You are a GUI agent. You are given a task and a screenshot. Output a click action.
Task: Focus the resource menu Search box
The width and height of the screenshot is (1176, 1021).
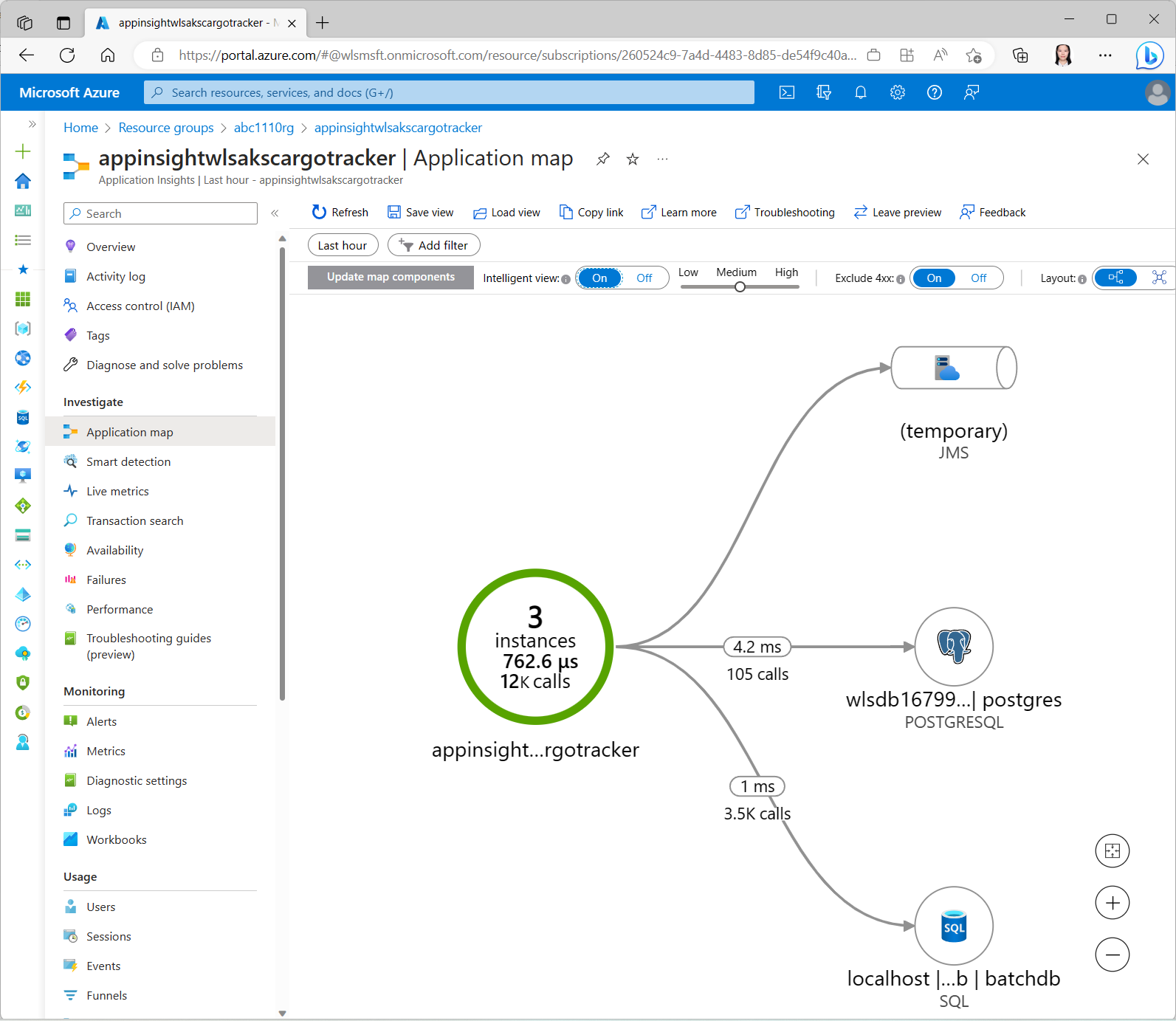click(160, 213)
